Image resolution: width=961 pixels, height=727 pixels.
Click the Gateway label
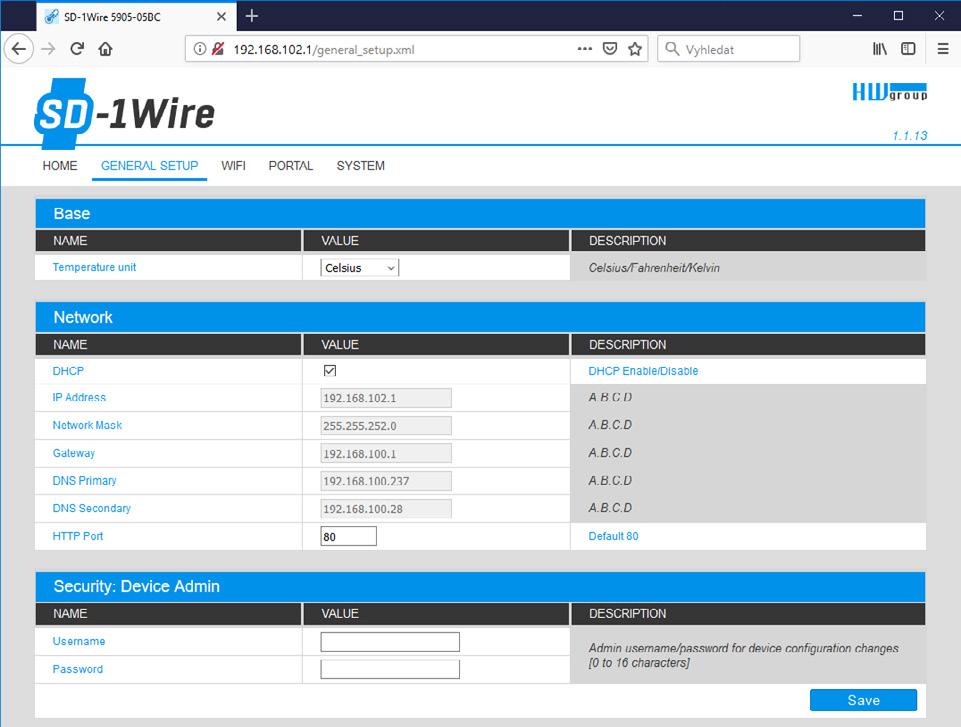pos(74,453)
